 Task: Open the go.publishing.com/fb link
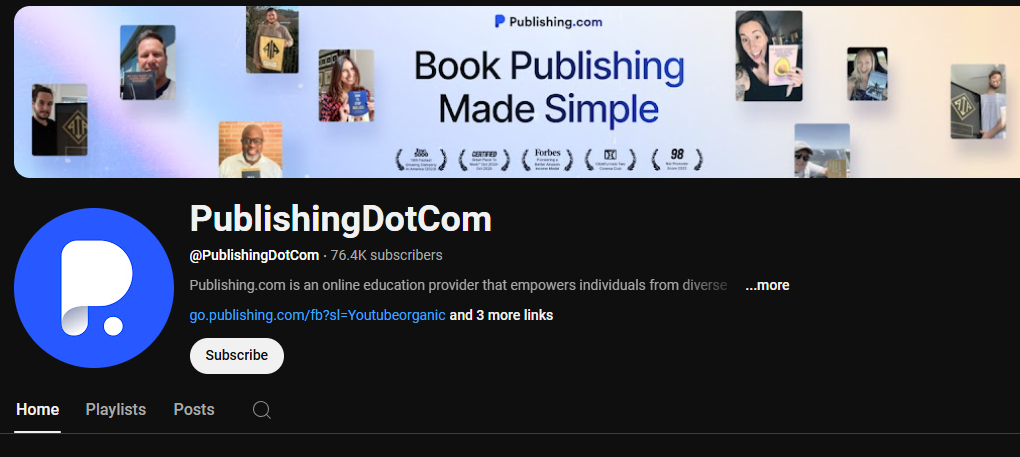click(317, 315)
